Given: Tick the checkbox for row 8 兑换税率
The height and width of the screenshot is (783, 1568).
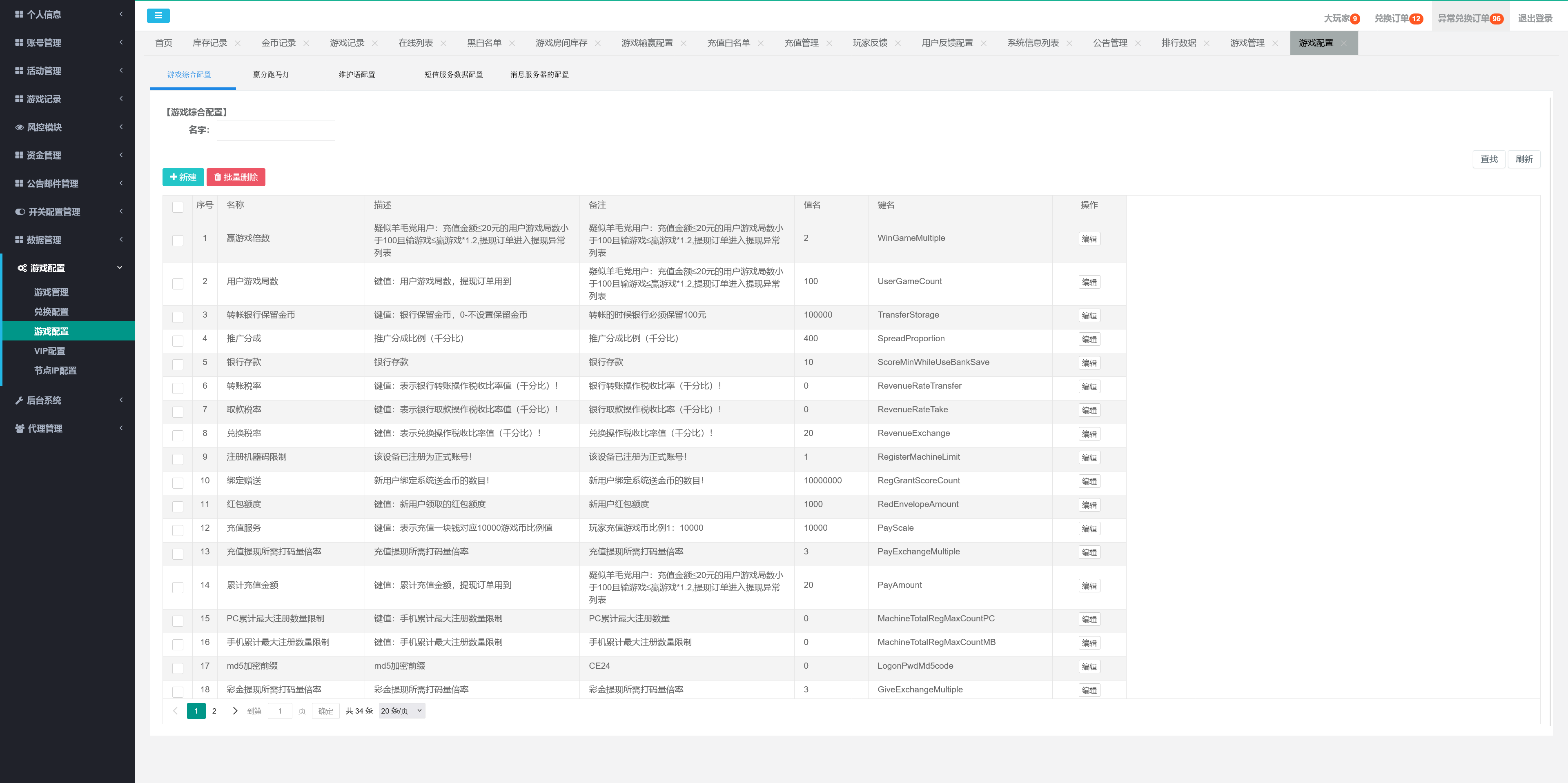Looking at the screenshot, I should point(178,436).
